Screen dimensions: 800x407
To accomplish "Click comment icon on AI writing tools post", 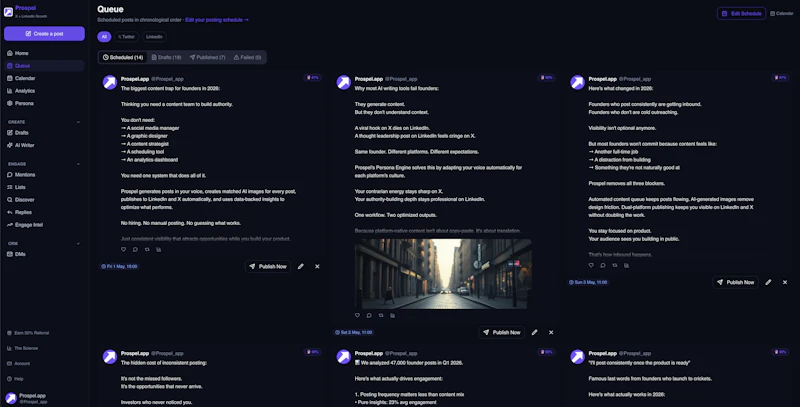I will (369, 315).
